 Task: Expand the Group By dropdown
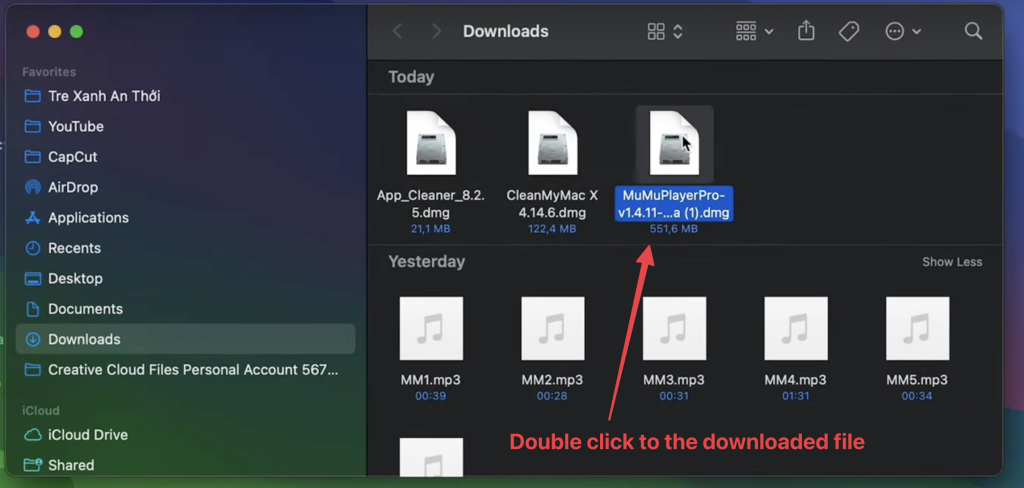click(x=754, y=31)
